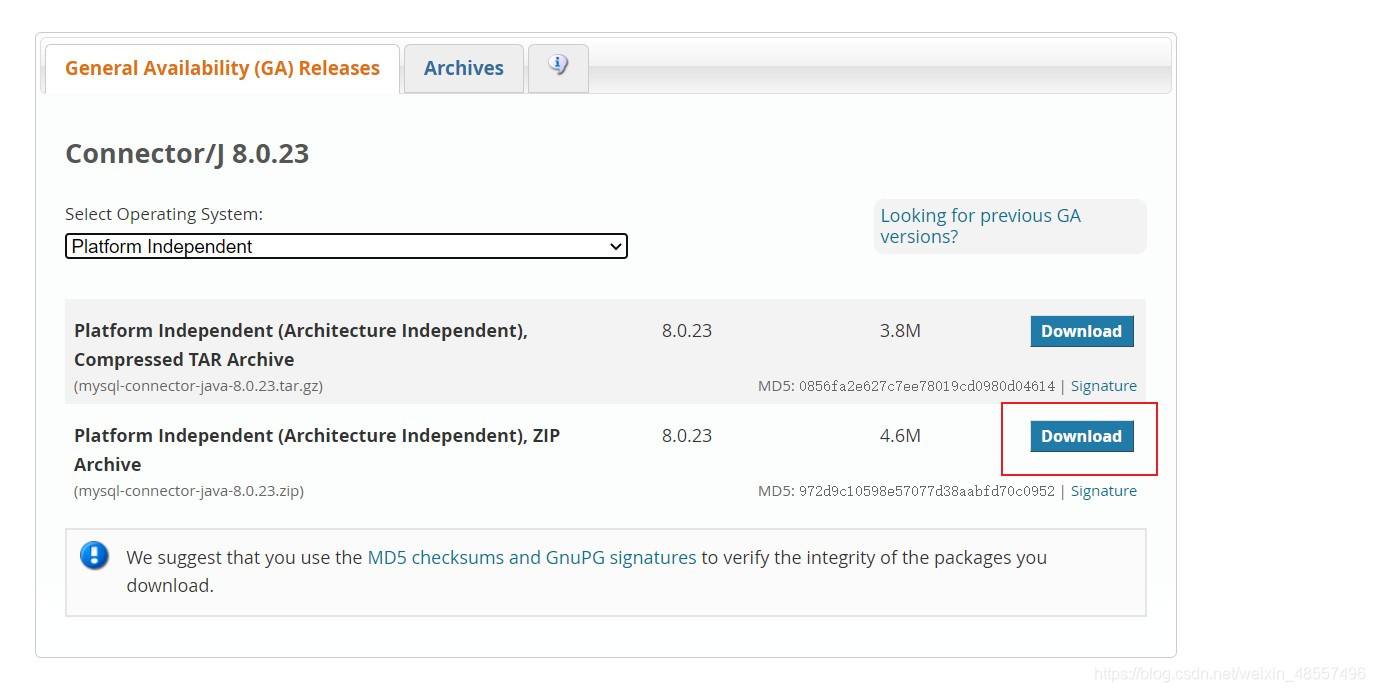Download the Compressed TAR Archive
Viewport: 1375px width, 692px height.
tap(1081, 331)
